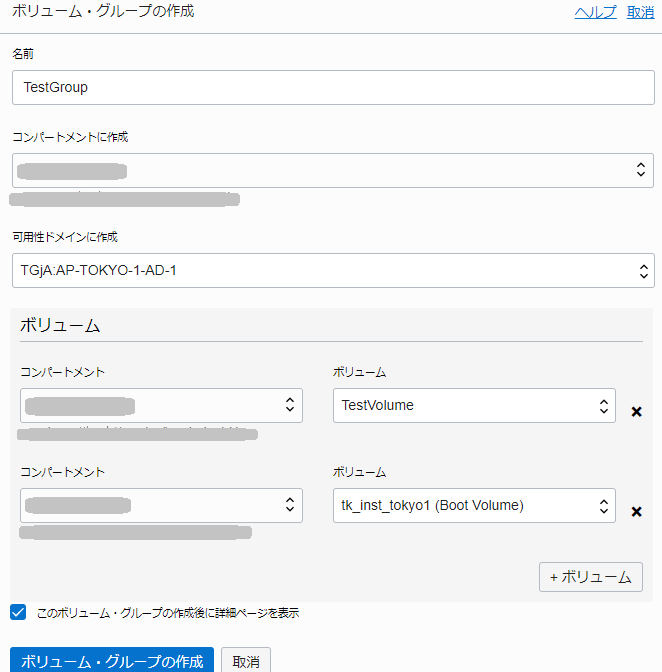Click the ボリューム section heading
This screenshot has height=672, width=662.
(59, 326)
